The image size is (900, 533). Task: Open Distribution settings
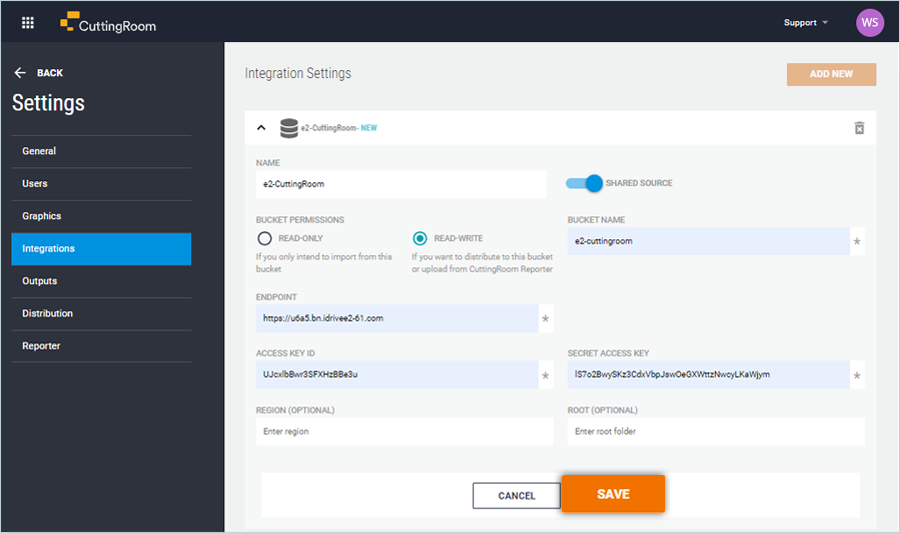(x=101, y=314)
